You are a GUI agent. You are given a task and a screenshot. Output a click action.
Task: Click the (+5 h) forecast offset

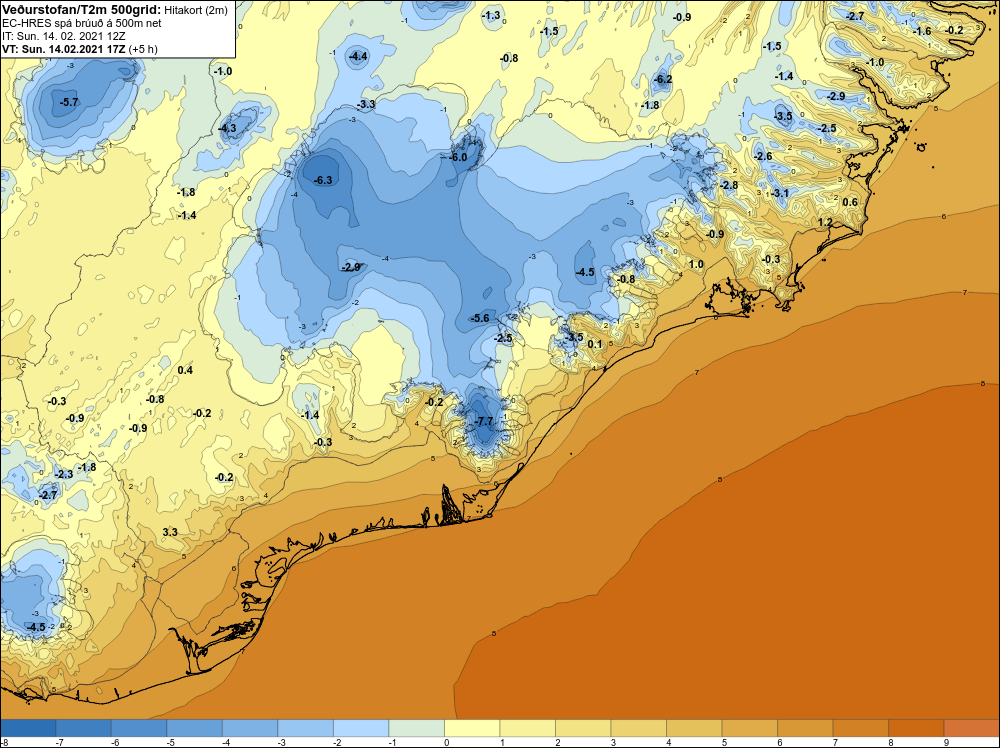(143, 49)
